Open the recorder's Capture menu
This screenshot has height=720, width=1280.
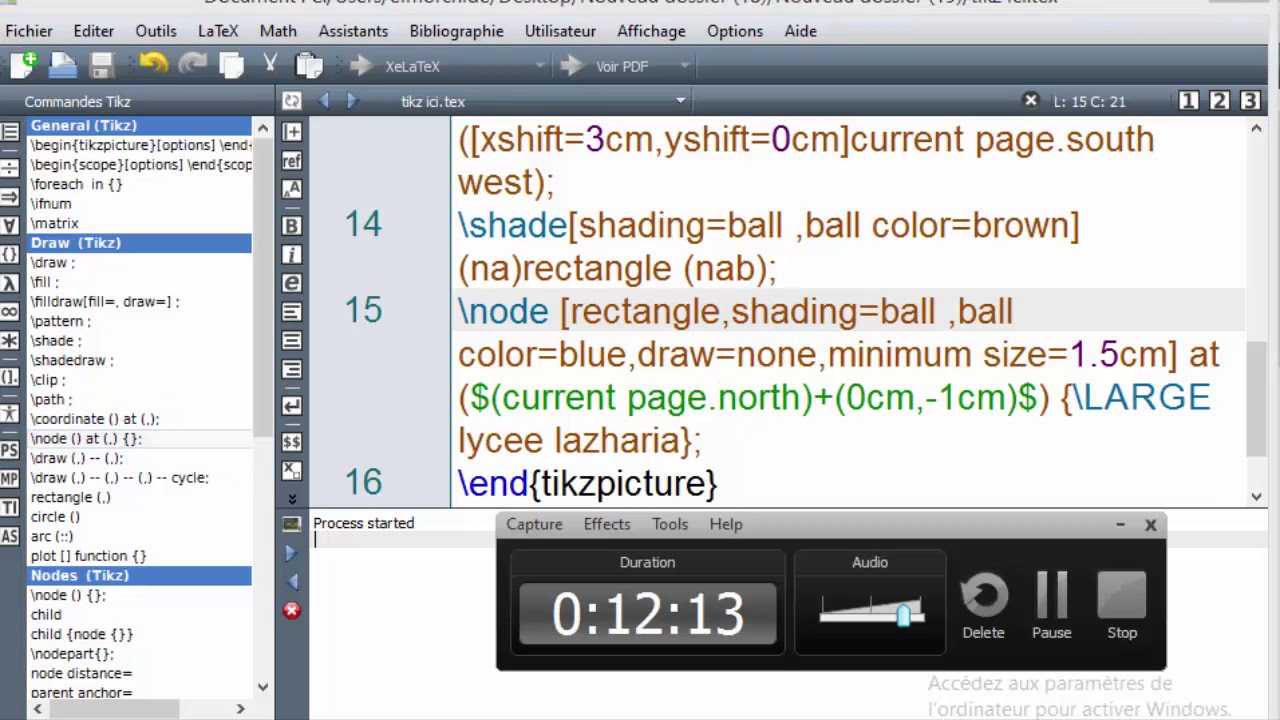point(534,524)
